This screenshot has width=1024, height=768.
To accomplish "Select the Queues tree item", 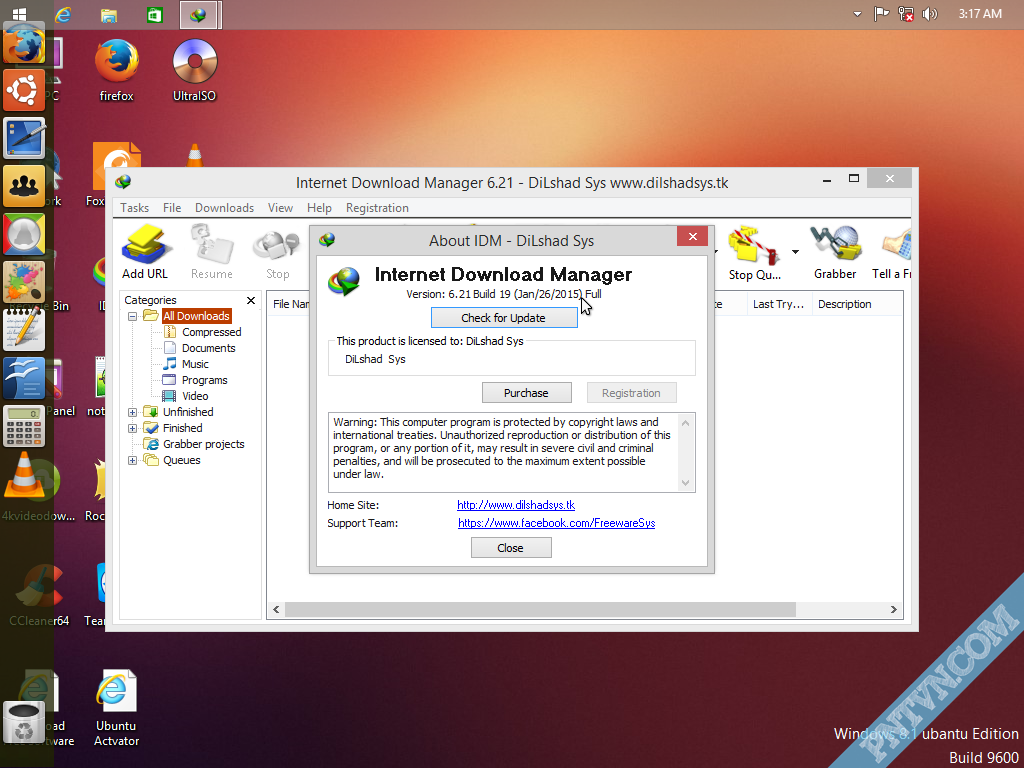I will click(182, 460).
